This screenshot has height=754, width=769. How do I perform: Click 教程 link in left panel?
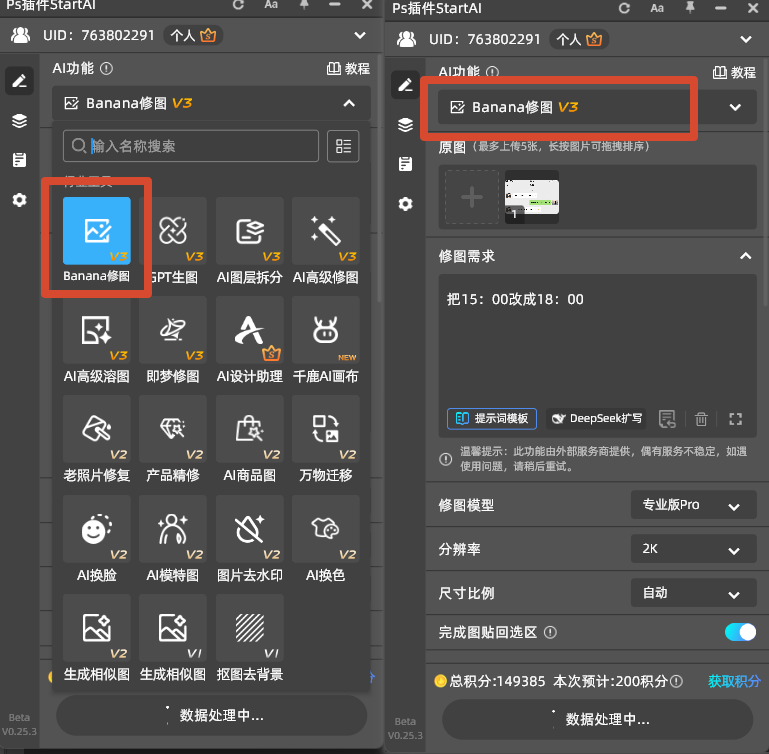348,69
